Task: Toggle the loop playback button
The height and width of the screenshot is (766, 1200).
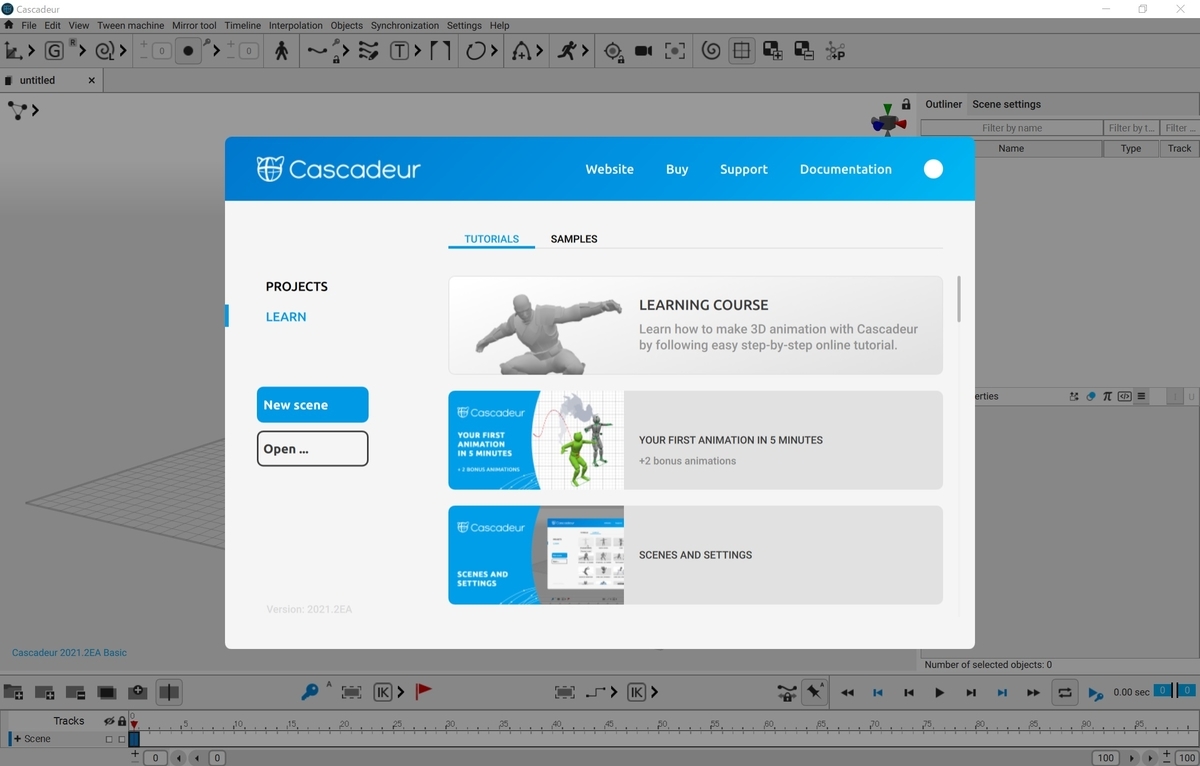Action: click(1065, 692)
